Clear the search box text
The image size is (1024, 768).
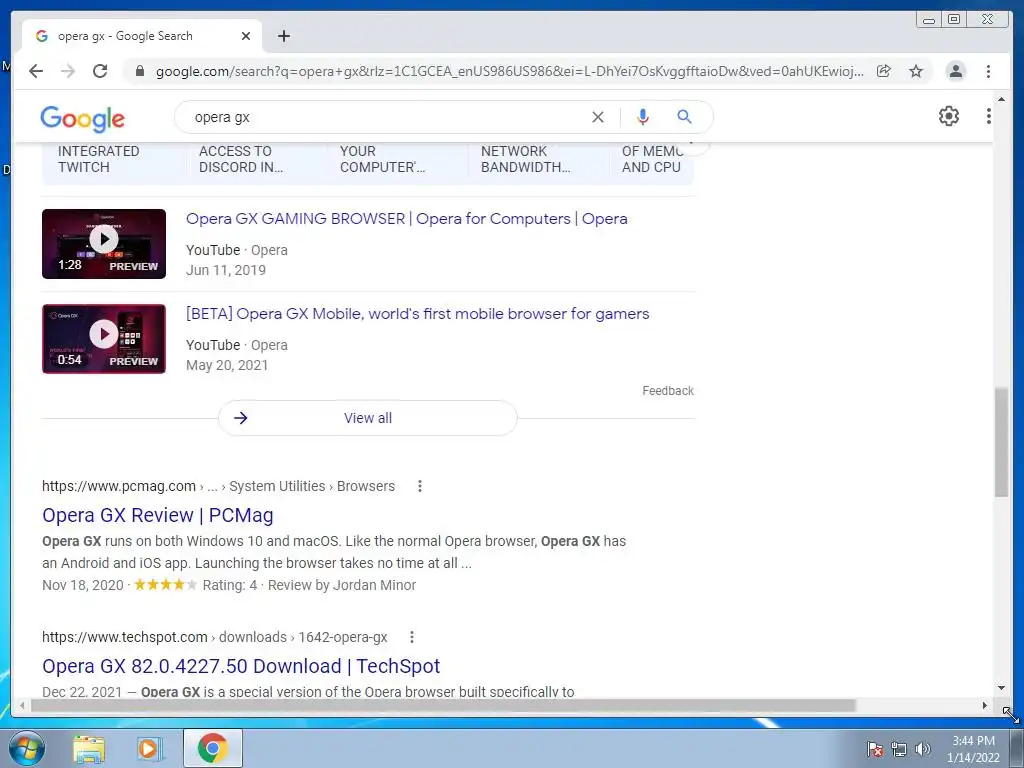tap(598, 117)
